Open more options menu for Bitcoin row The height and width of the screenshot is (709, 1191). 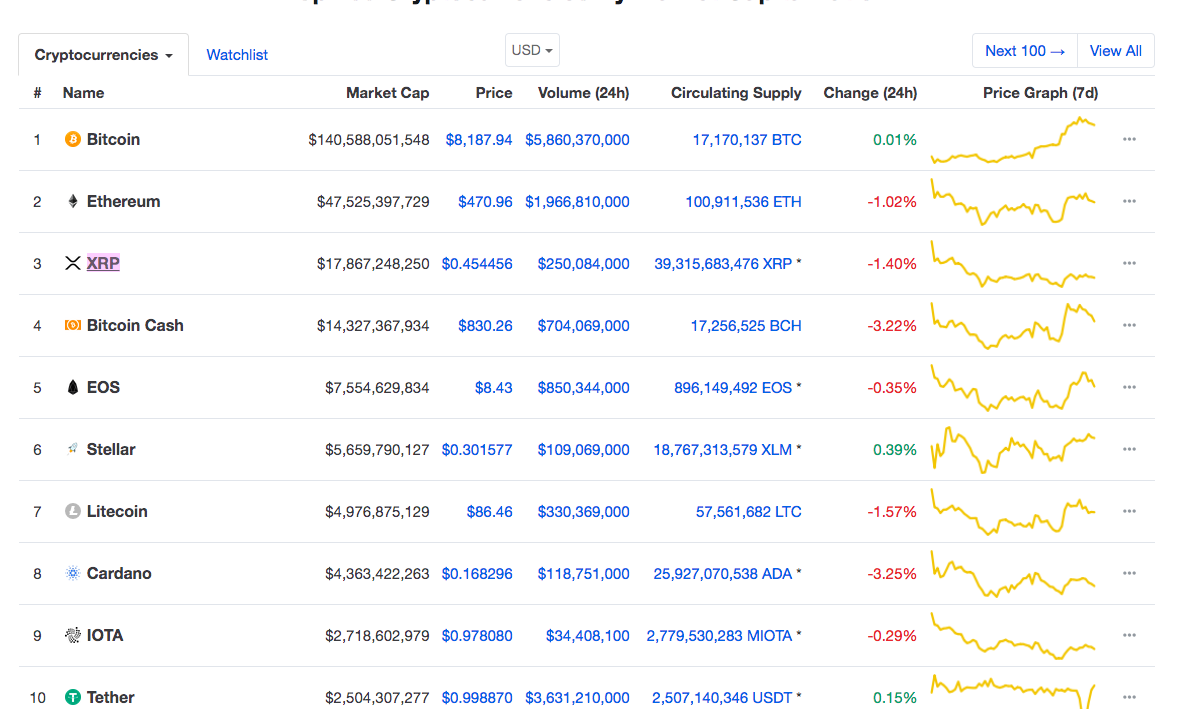point(1129,139)
